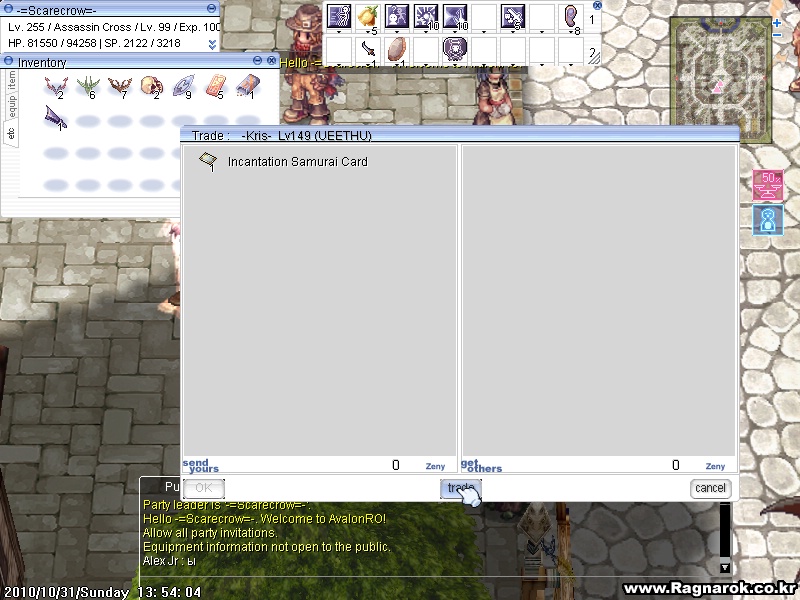Click the Trade : -Kris- Lv149 title bar
The width and height of the screenshot is (800, 600).
459,135
